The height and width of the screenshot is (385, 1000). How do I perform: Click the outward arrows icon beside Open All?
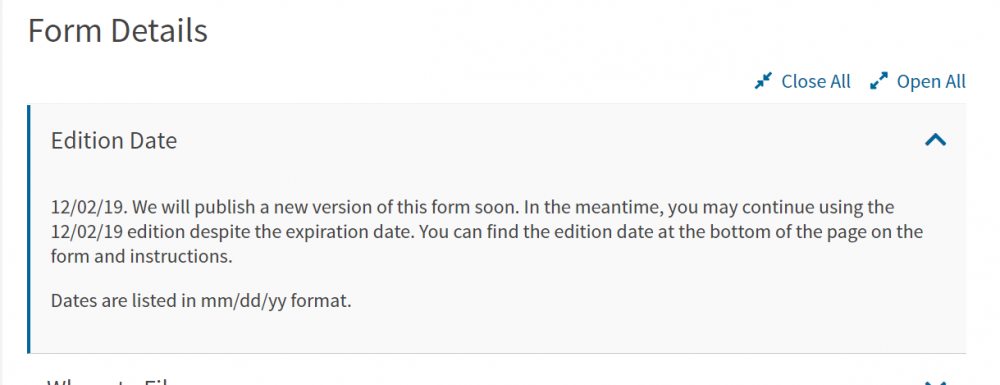[879, 82]
